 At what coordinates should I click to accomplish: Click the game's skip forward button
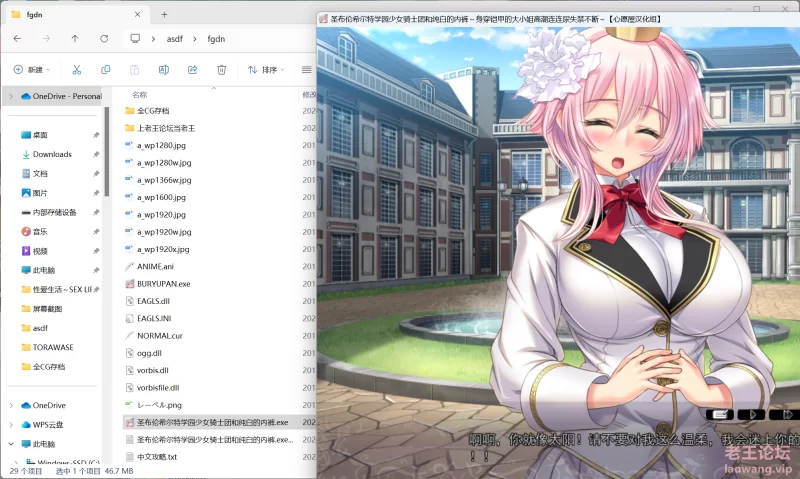[784, 415]
